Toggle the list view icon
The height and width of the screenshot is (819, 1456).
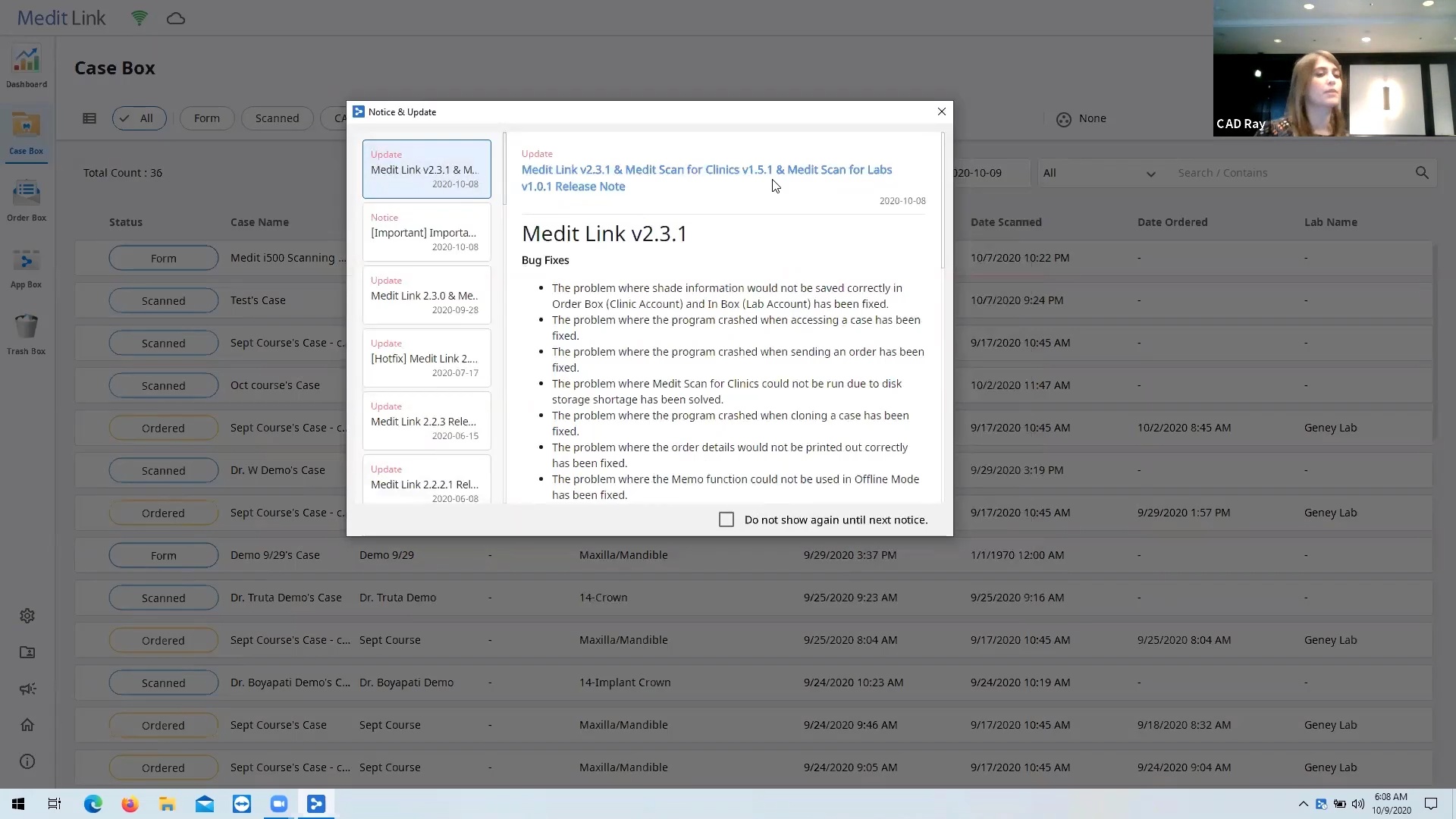89,118
